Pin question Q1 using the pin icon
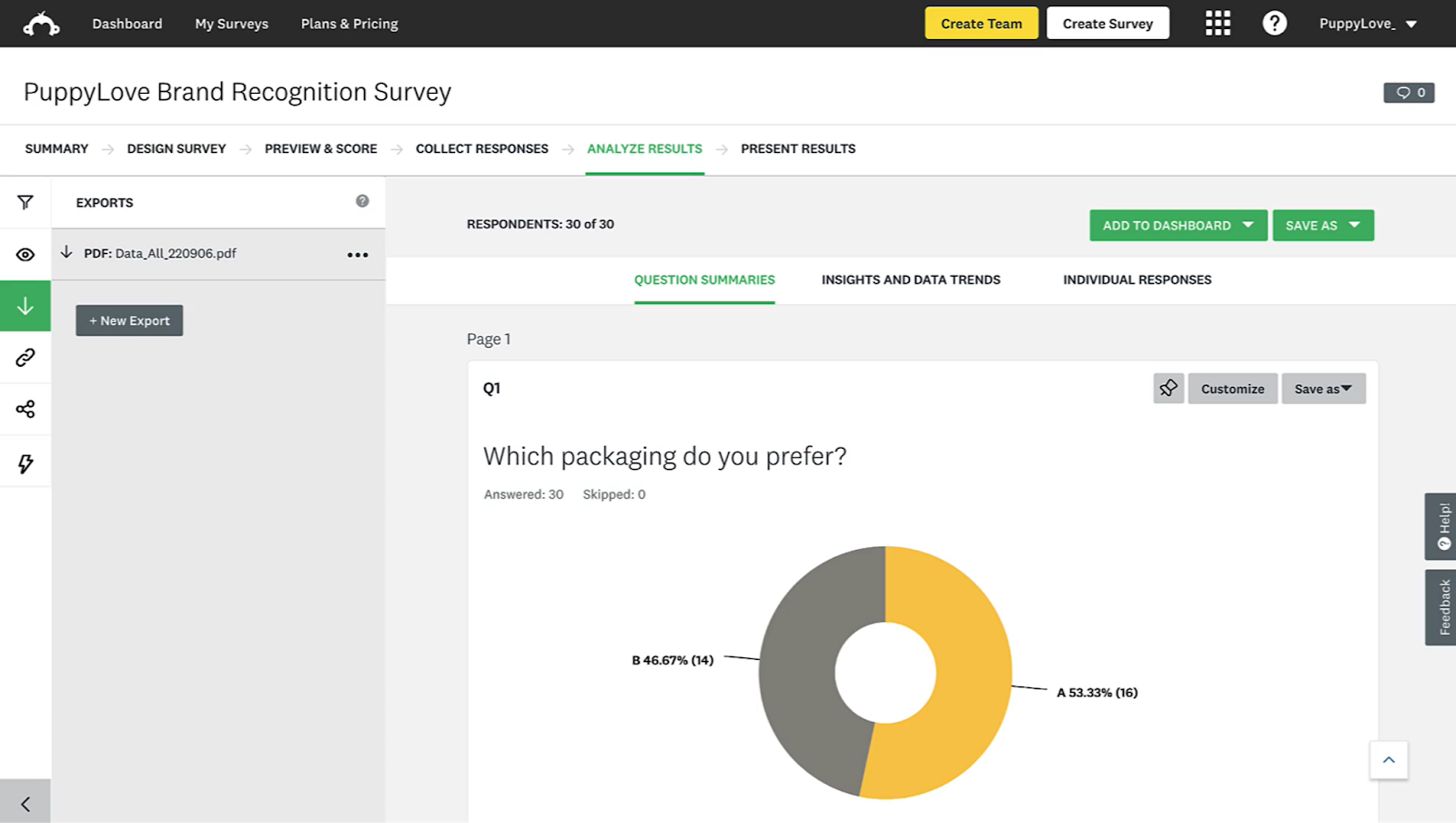This screenshot has height=823, width=1456. point(1168,388)
